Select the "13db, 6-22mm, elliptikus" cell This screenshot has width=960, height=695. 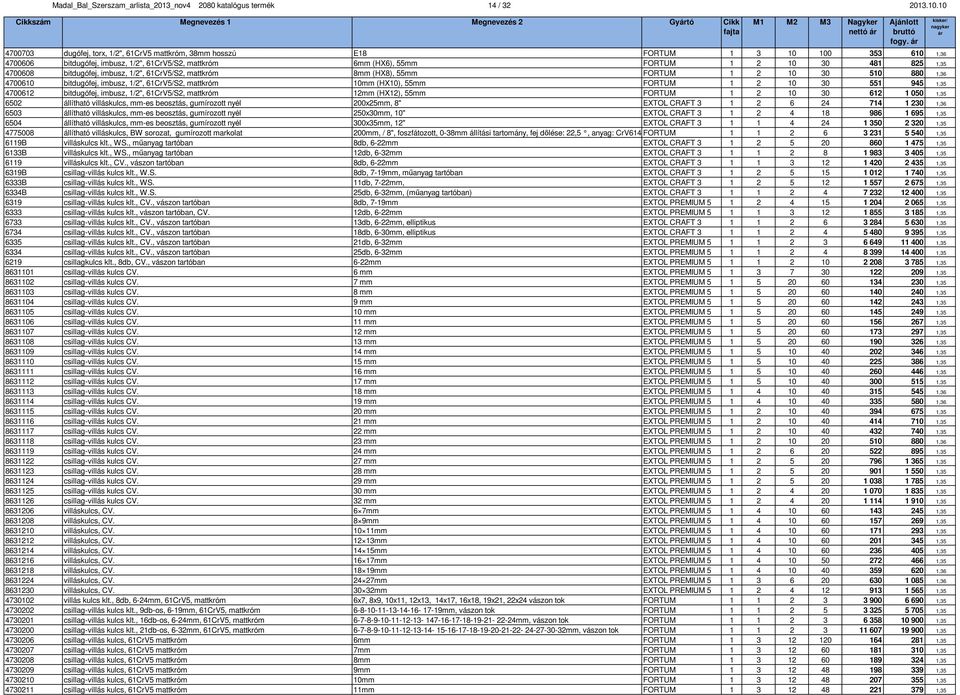pyautogui.click(x=394, y=222)
